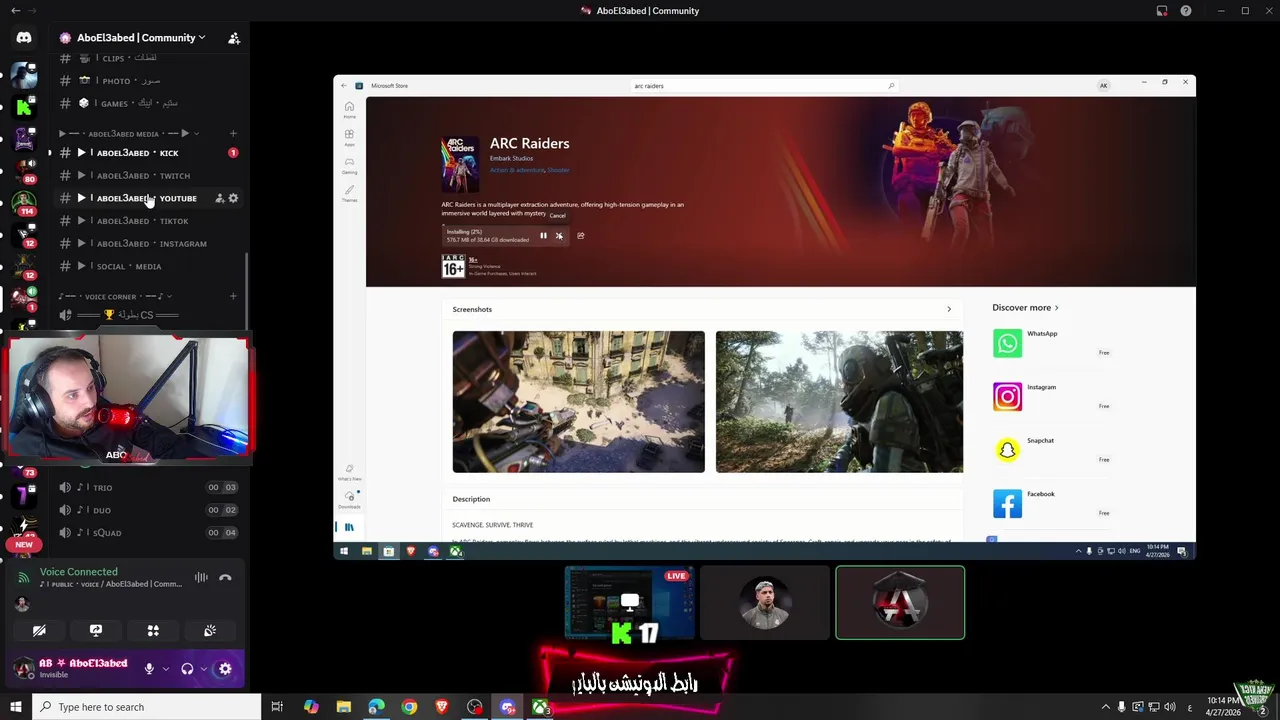Turn on camera in voice panel
This screenshot has width=1280, height=720.
point(39,631)
